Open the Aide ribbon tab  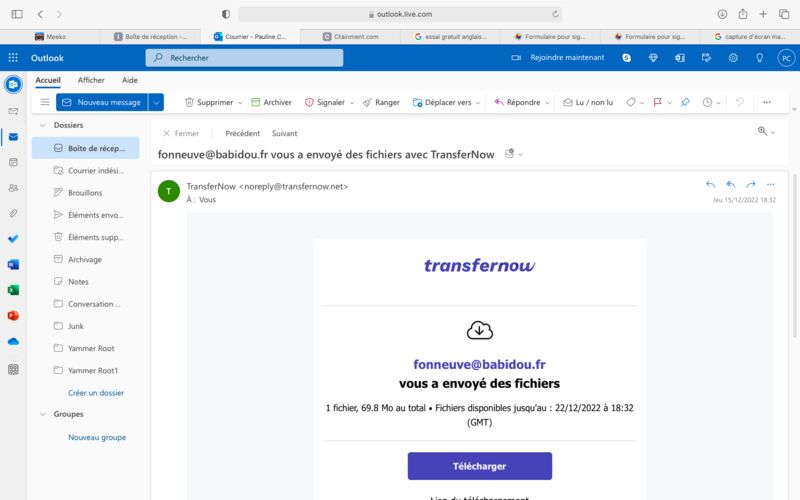130,80
